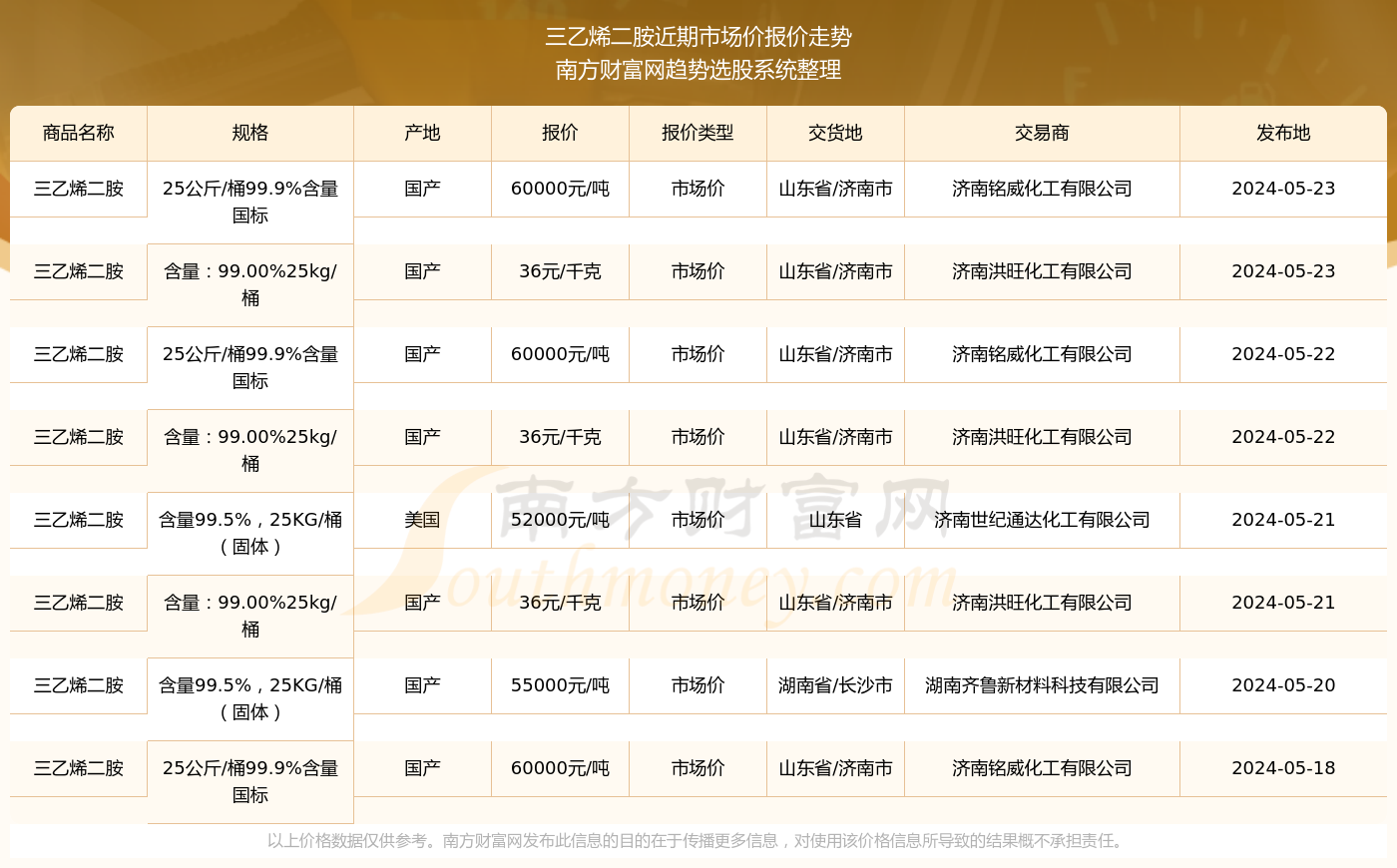This screenshot has width=1397, height=868.
Task: Click date 2024-05-23 in the 济南铭威 row
Action: (1283, 189)
